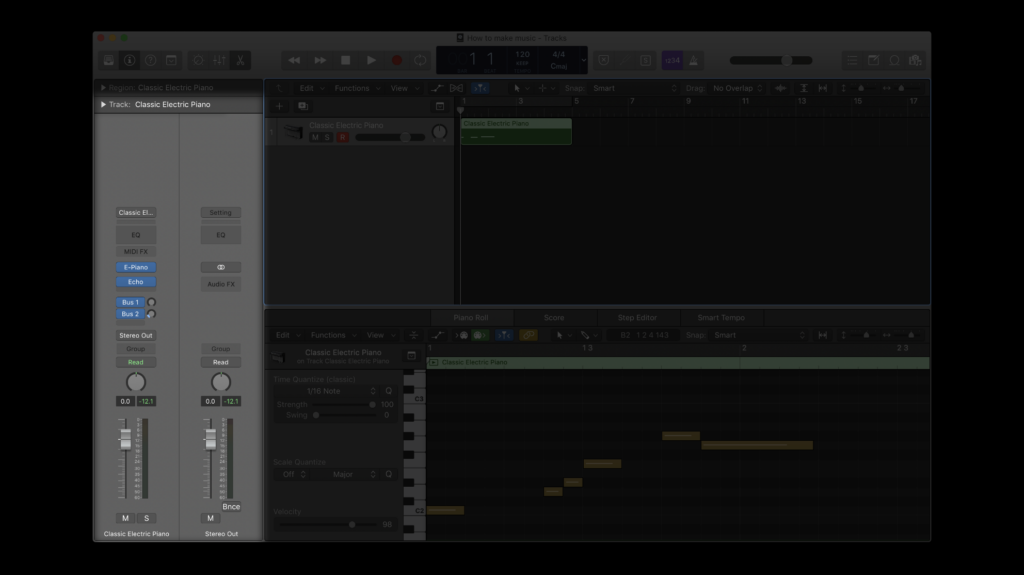Open the media Browsers icon
1024x575 pixels.
coord(916,60)
